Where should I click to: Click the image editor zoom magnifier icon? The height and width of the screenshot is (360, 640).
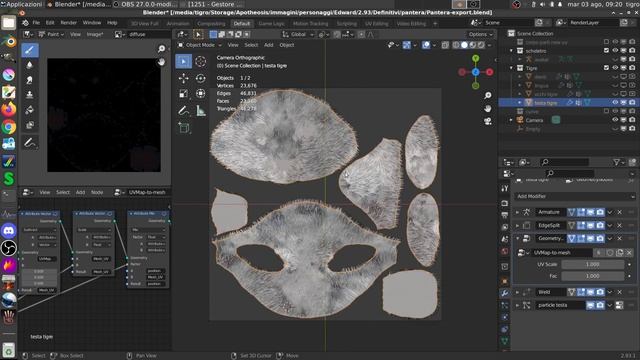point(161,49)
